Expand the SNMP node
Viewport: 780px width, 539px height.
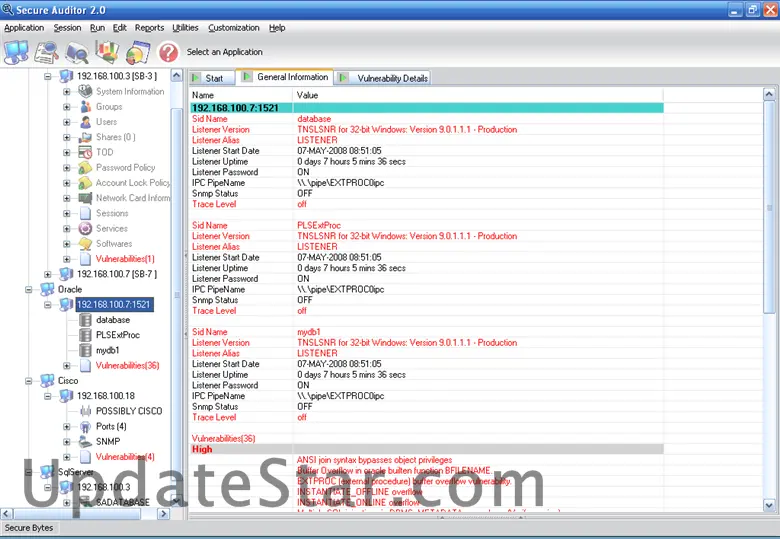[x=67, y=442]
